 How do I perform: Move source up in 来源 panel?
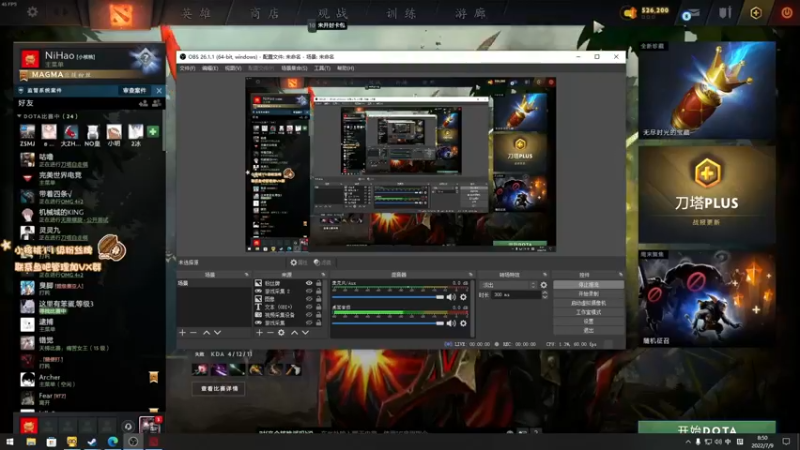(x=294, y=333)
